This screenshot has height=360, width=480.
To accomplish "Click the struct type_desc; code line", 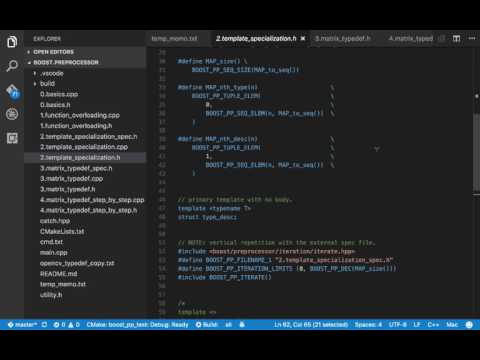I will coord(207,217).
